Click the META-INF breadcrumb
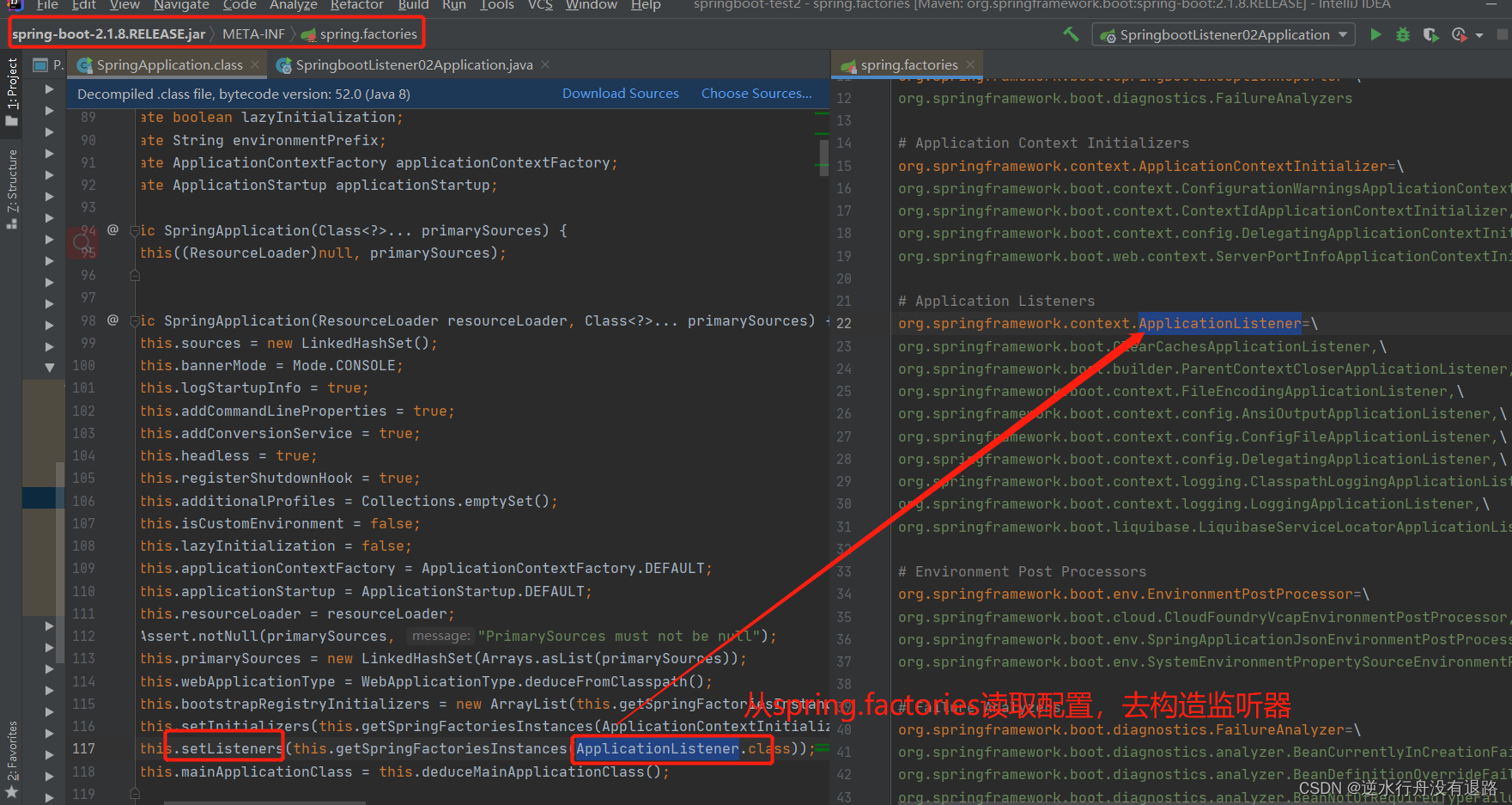Image resolution: width=1512 pixels, height=805 pixels. 253,34
